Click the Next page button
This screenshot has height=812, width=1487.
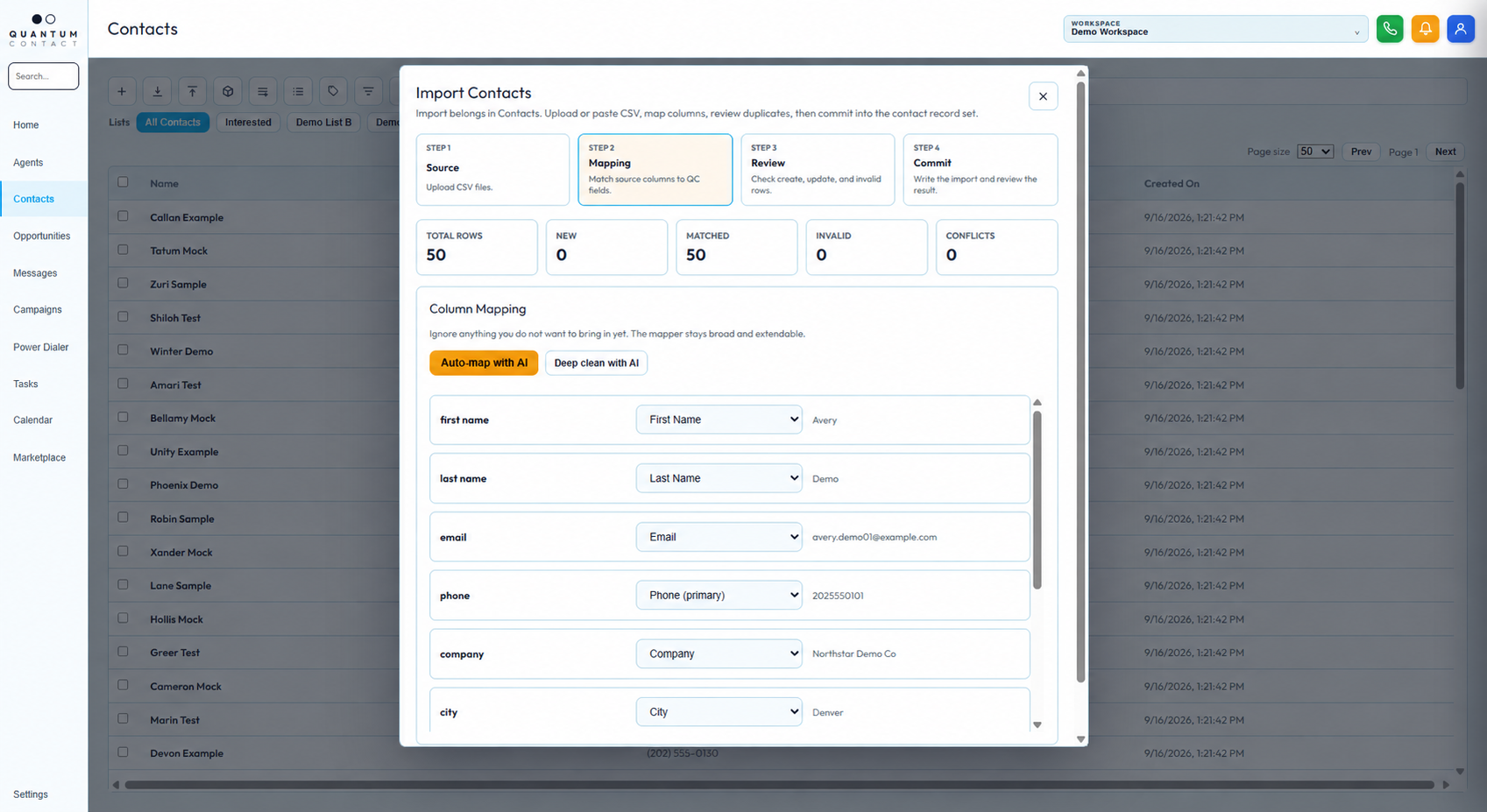1445,152
